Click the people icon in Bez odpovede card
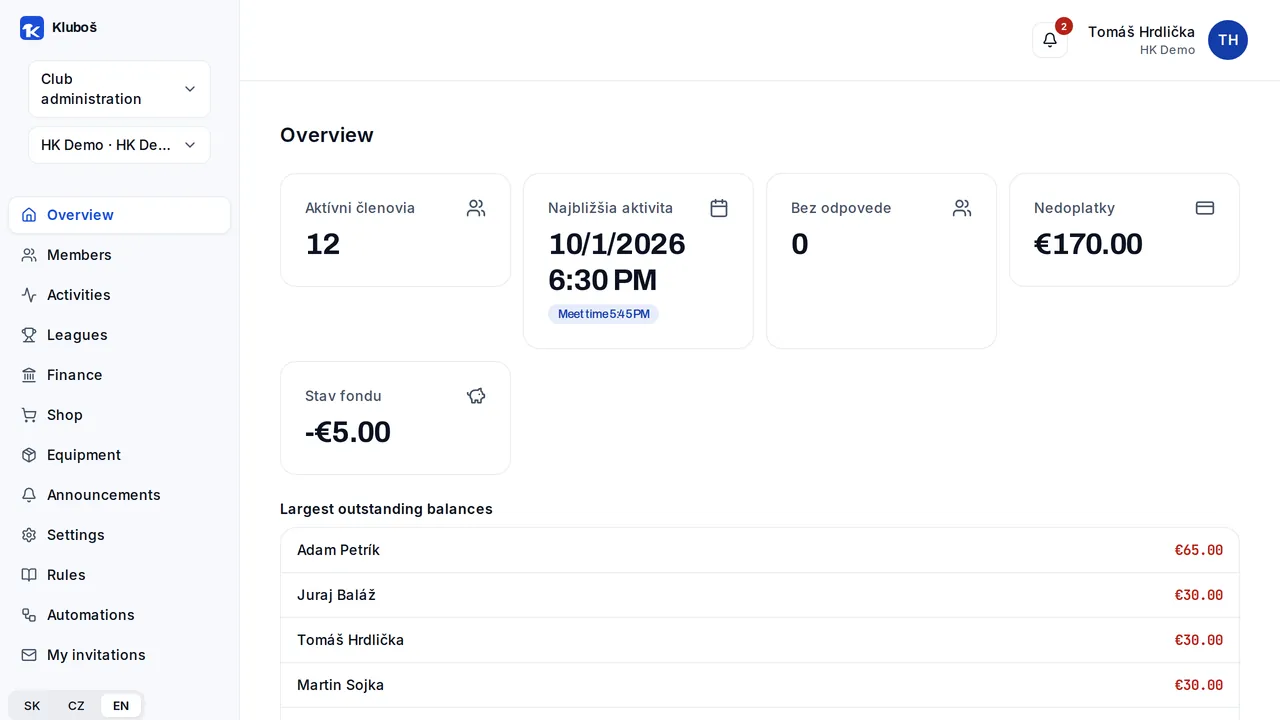This screenshot has height=720, width=1280. 962,208
